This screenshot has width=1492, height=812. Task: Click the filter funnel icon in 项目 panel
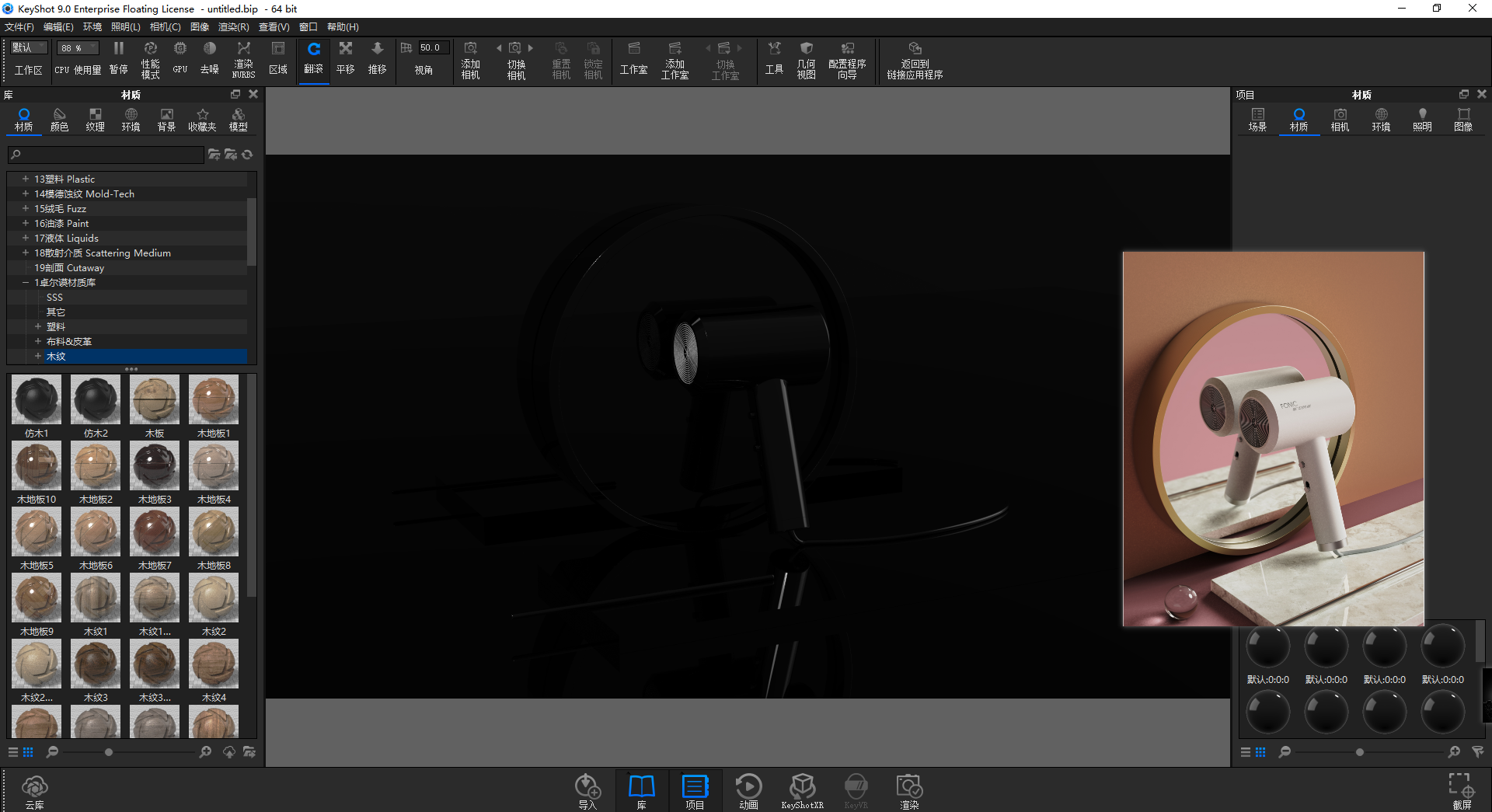click(x=1477, y=752)
